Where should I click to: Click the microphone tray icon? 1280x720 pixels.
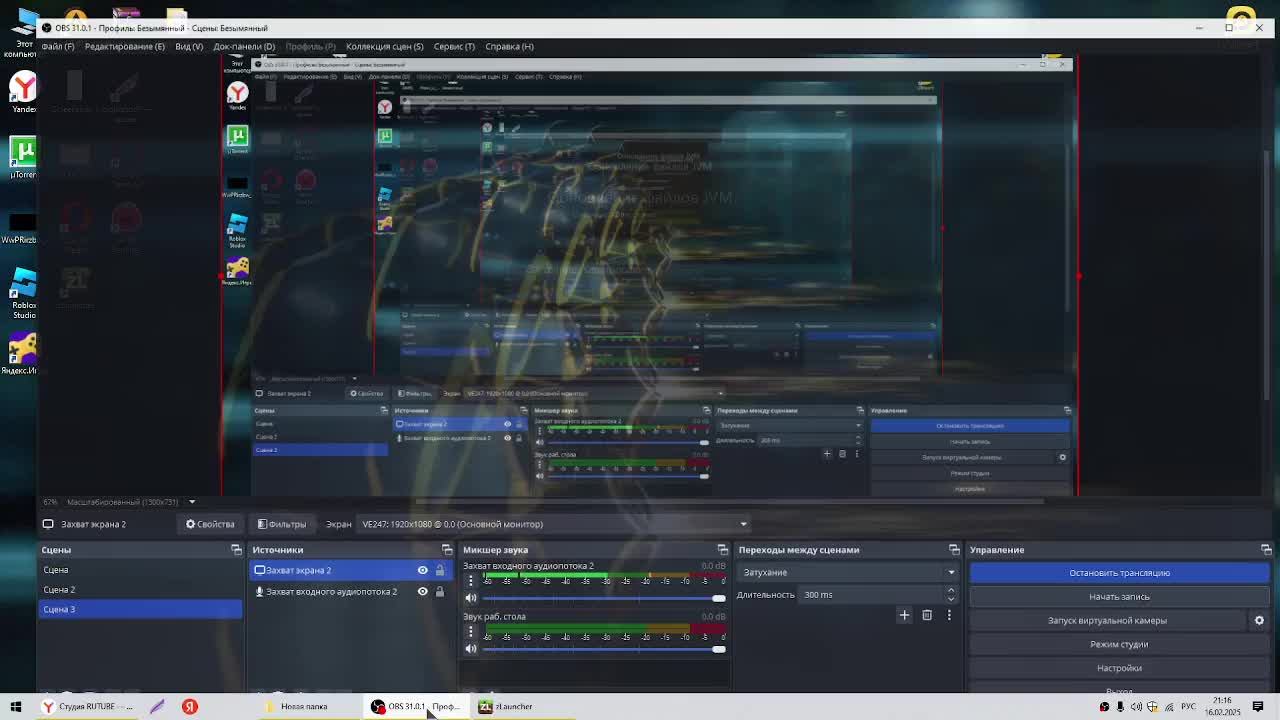1120,707
